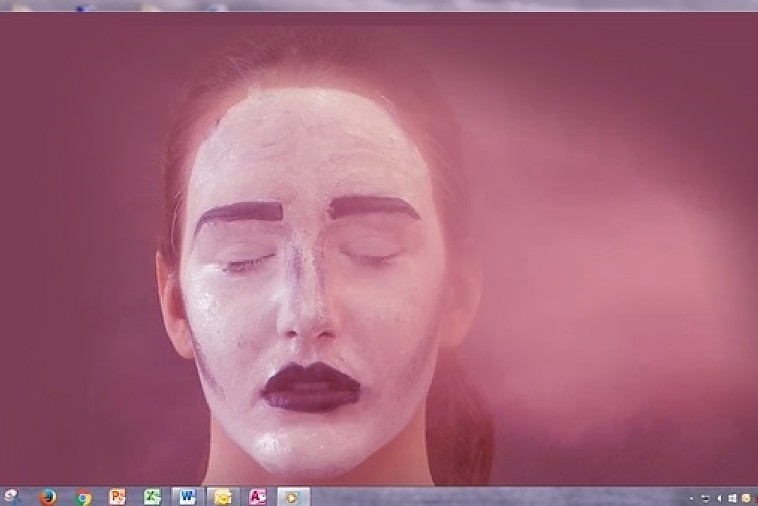
Task: Select the active media player taskbar button
Action: [x=292, y=497]
